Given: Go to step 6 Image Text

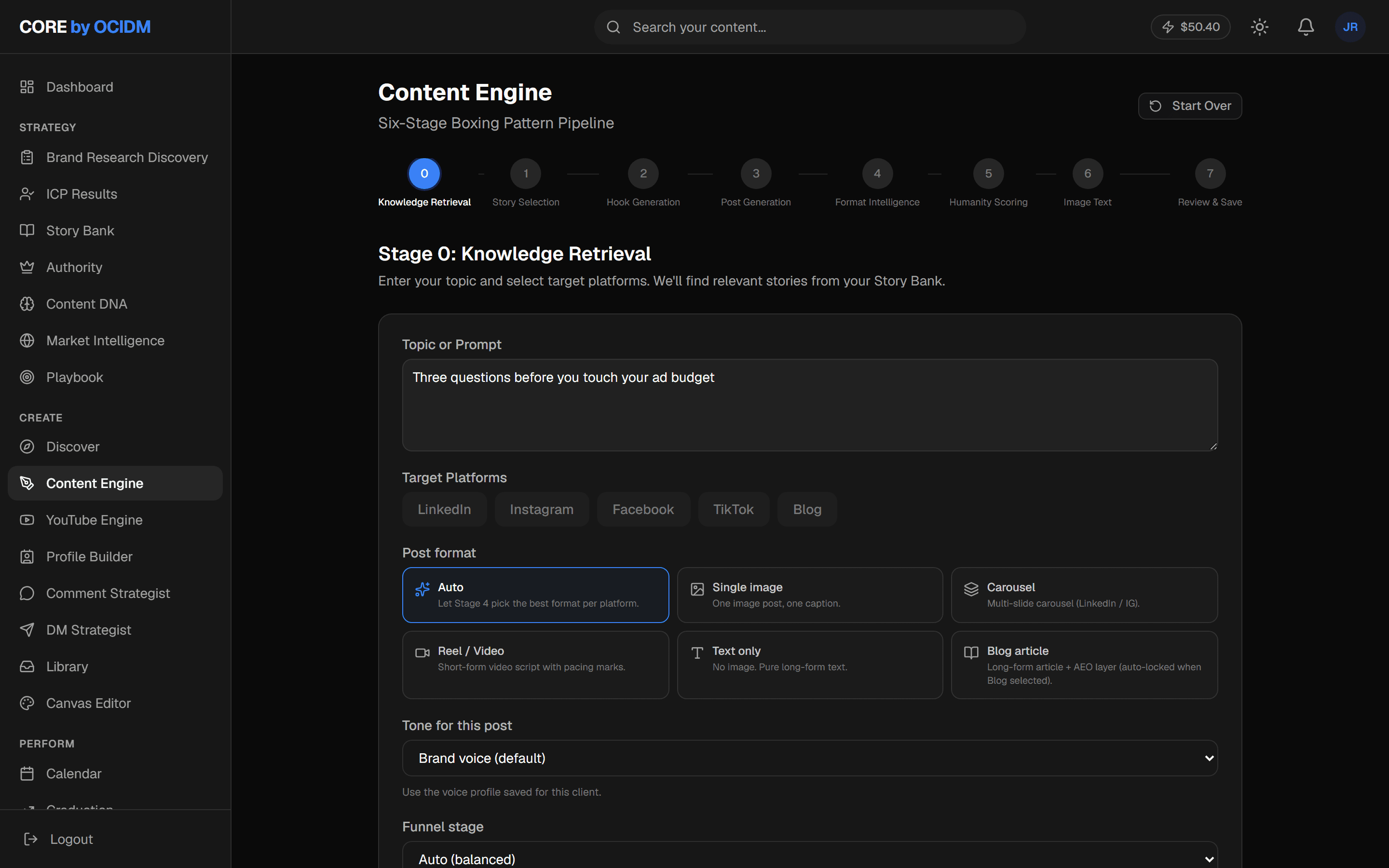Looking at the screenshot, I should (x=1088, y=174).
